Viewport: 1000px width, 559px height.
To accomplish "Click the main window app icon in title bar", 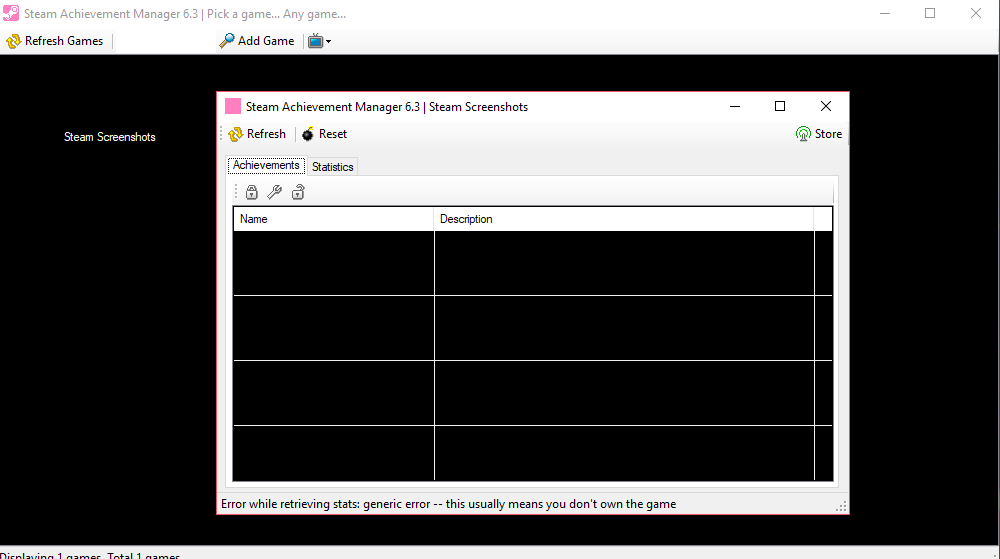I will pos(11,13).
